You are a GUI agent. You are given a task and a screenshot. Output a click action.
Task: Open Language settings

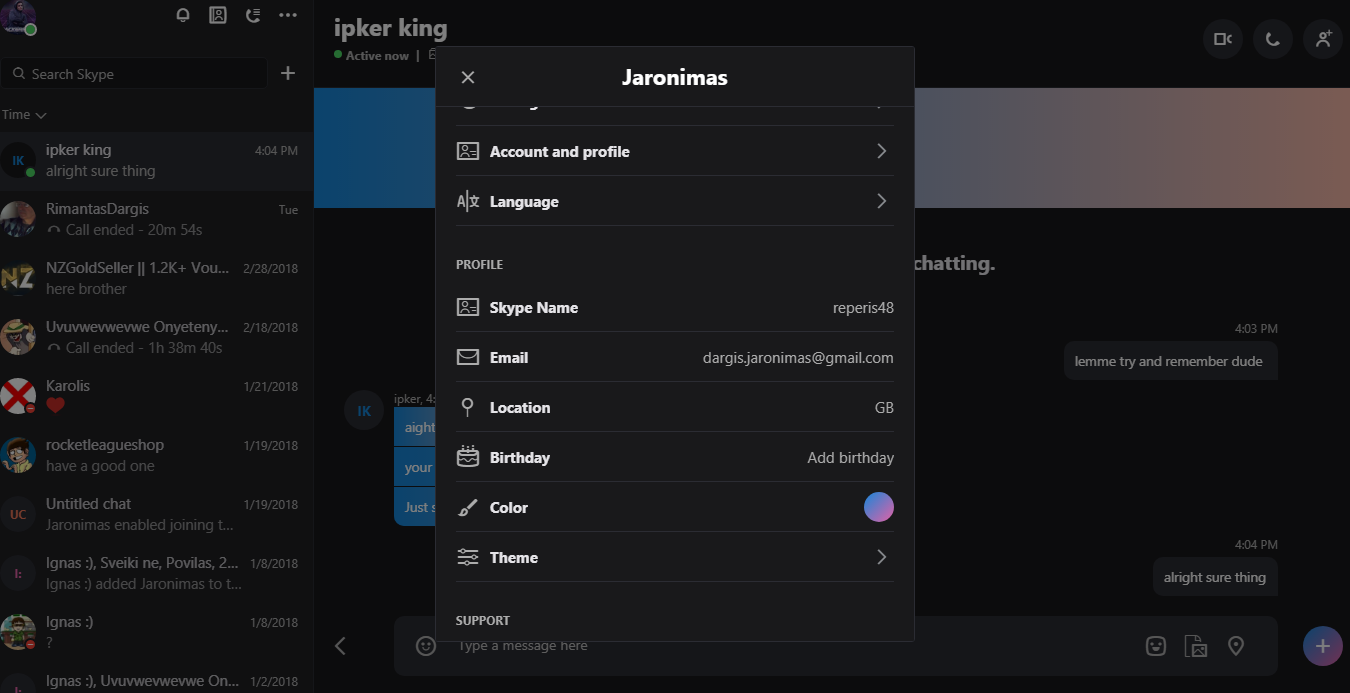tap(675, 201)
